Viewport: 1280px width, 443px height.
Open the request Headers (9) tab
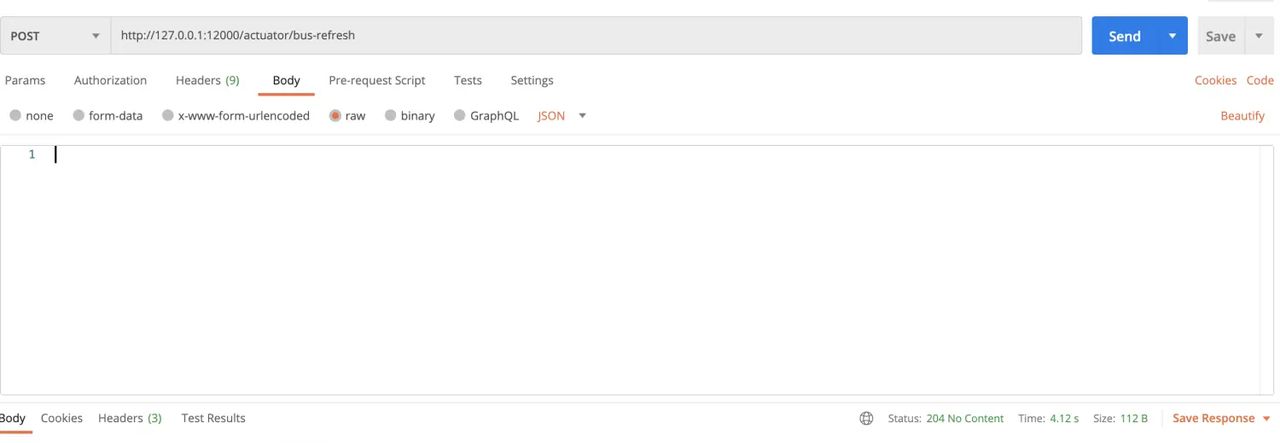pyautogui.click(x=207, y=80)
